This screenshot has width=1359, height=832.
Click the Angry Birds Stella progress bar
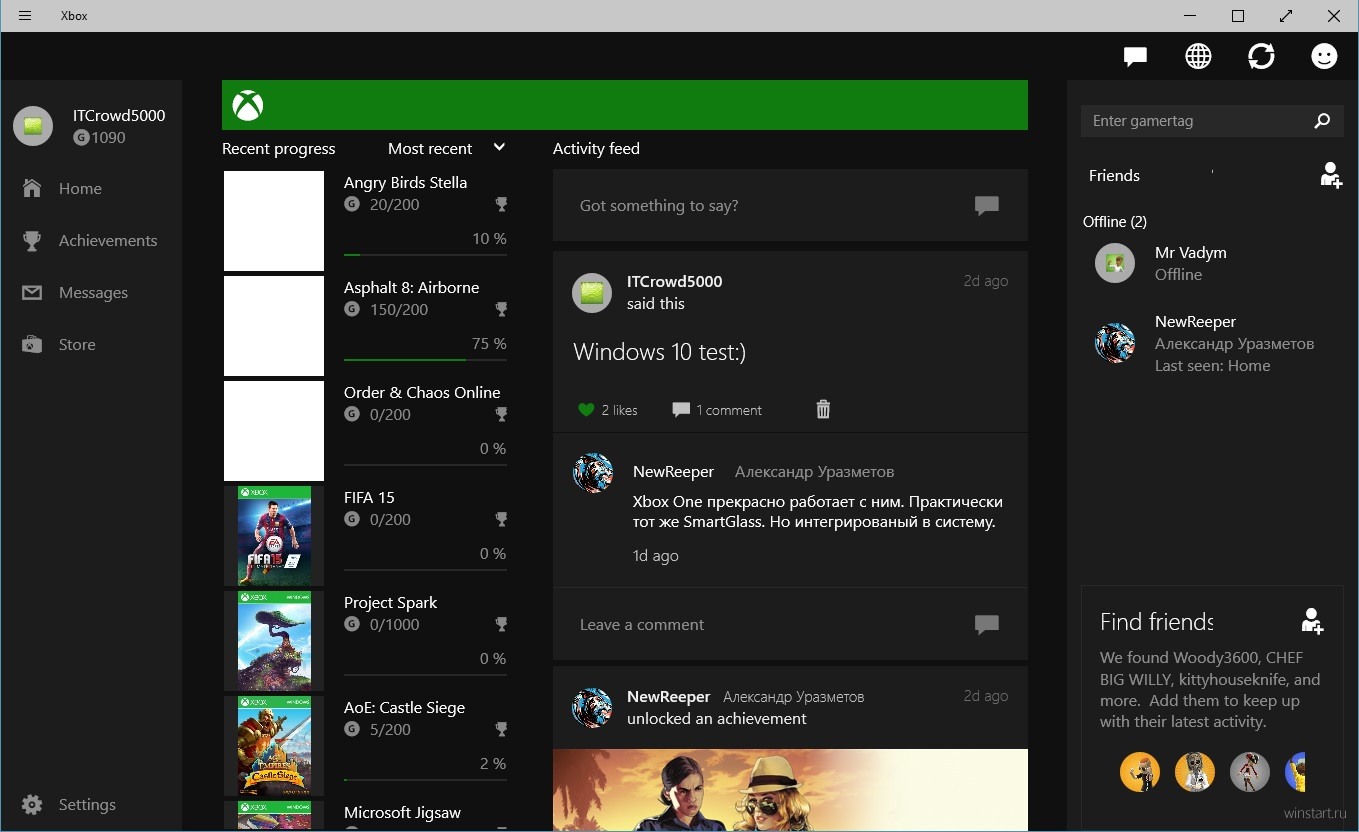(x=425, y=255)
